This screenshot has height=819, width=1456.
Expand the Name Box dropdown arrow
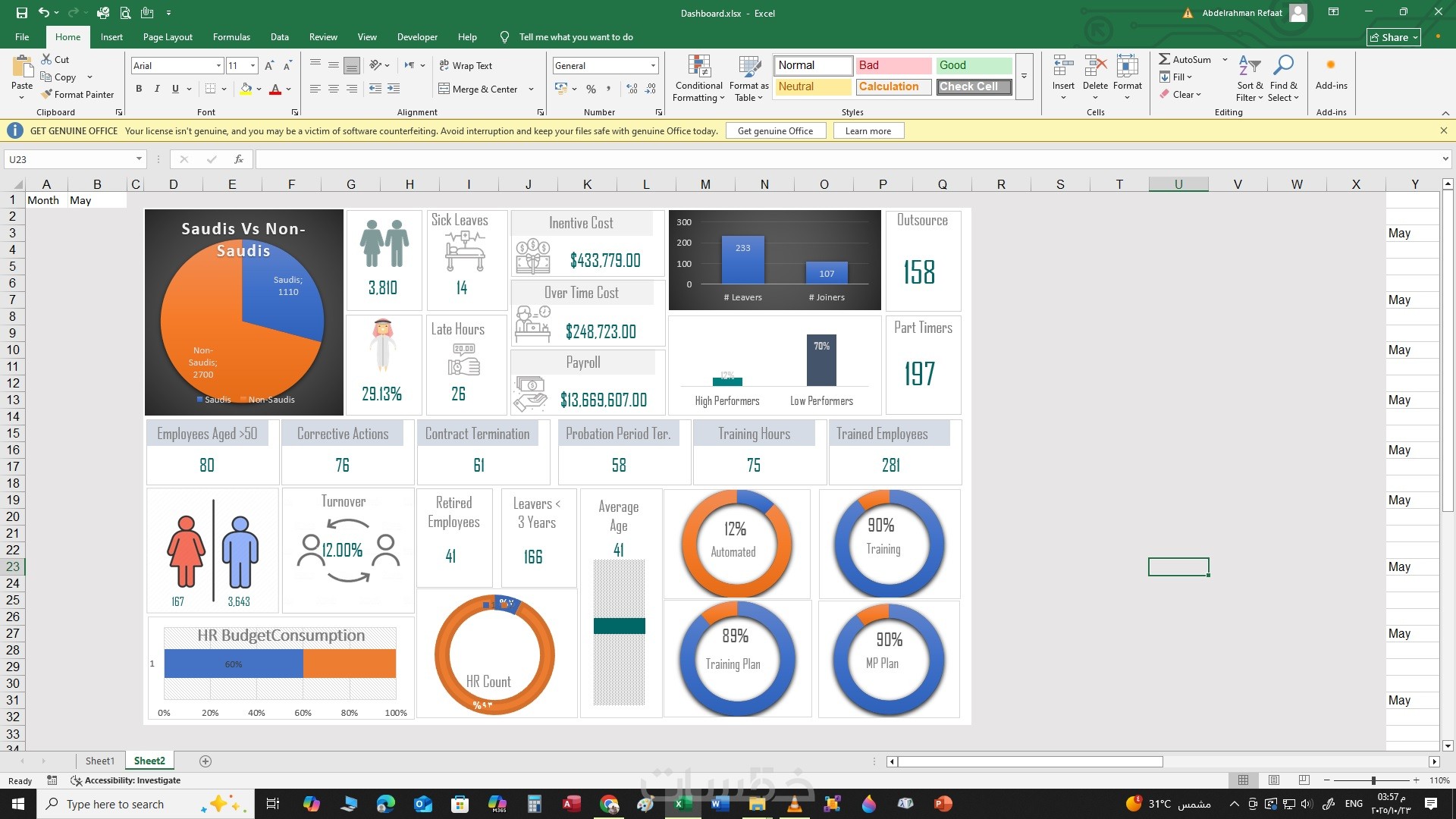point(139,159)
